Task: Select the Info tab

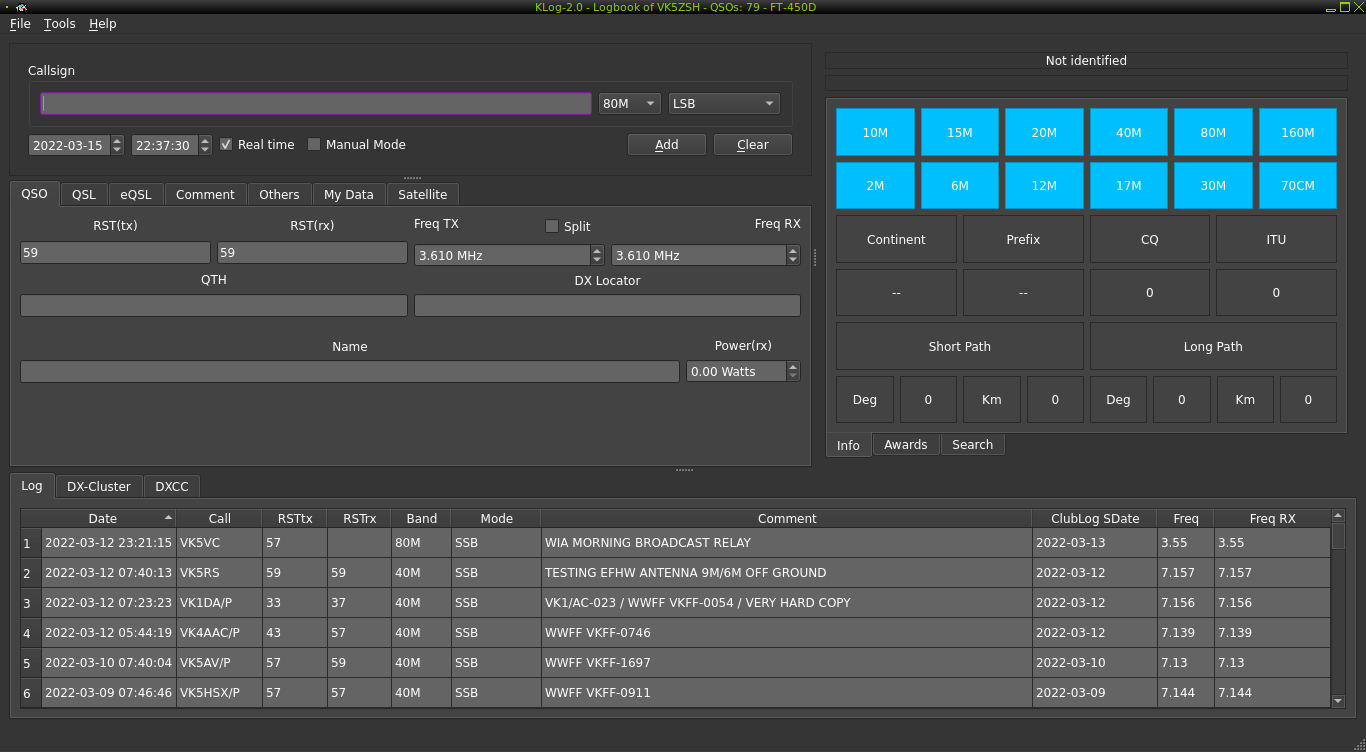Action: tap(848, 445)
